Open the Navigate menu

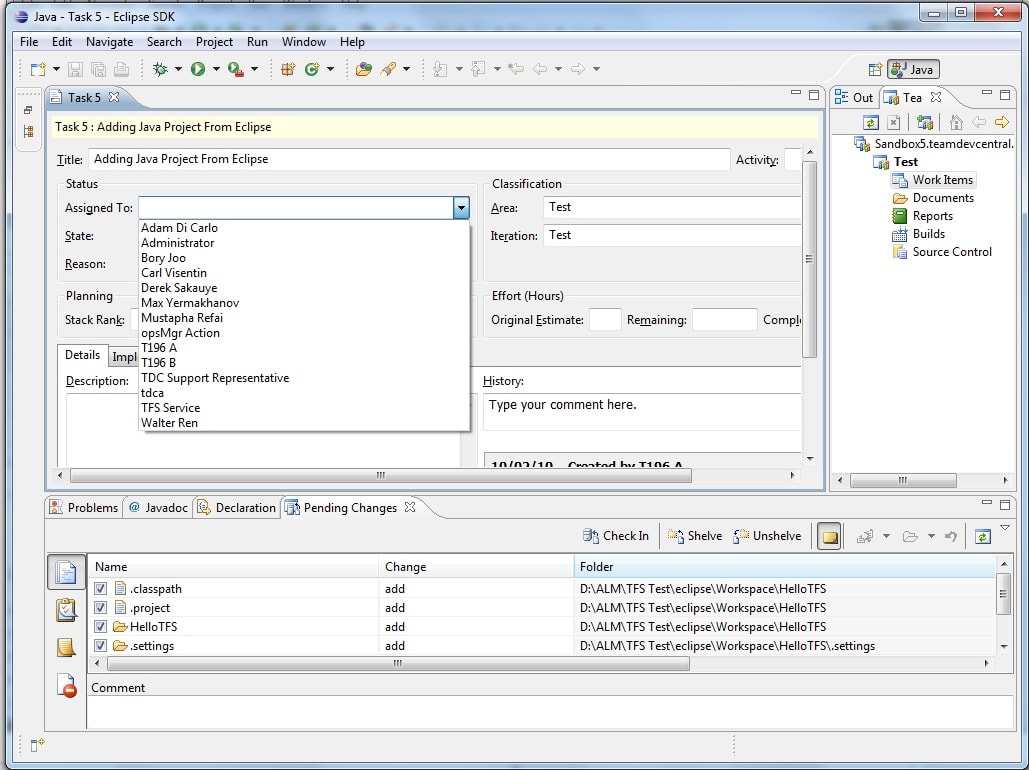click(110, 42)
